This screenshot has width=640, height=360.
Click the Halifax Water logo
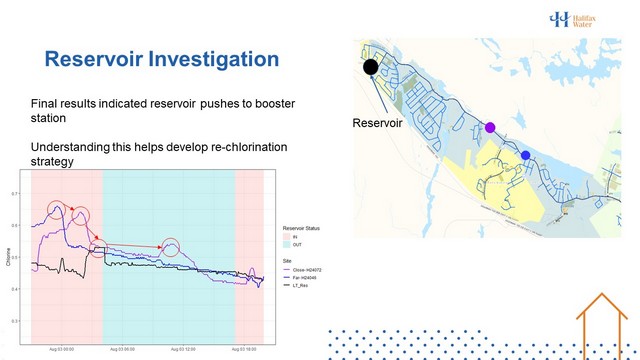(x=572, y=19)
